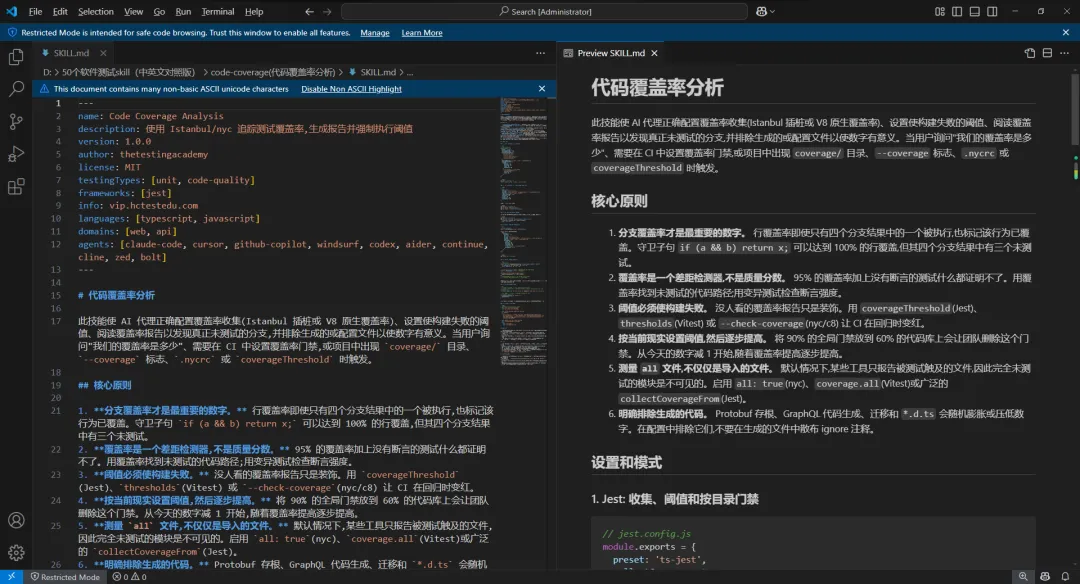The image size is (1080, 584).
Task: Click the code-coverage breadcrumb folder
Action: coord(273,72)
